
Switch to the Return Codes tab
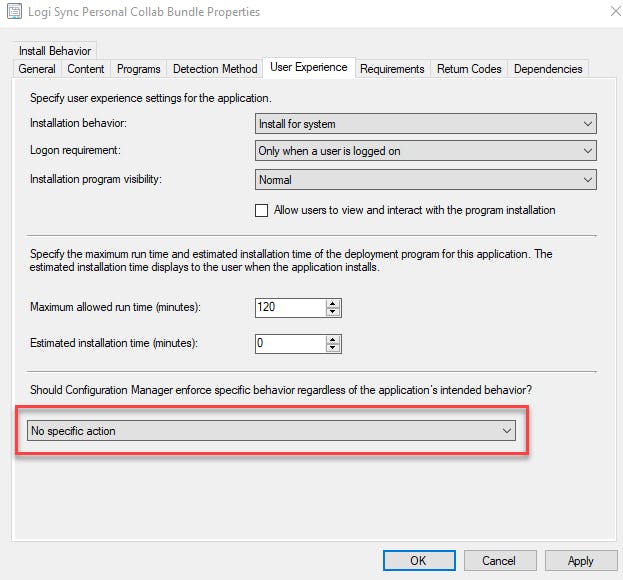pos(469,69)
